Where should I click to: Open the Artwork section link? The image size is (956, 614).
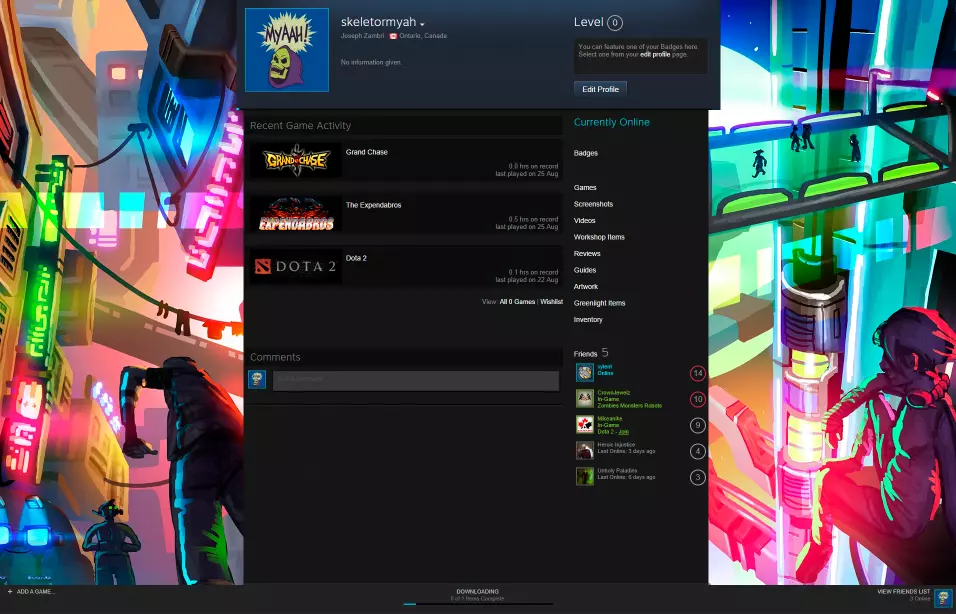click(585, 287)
